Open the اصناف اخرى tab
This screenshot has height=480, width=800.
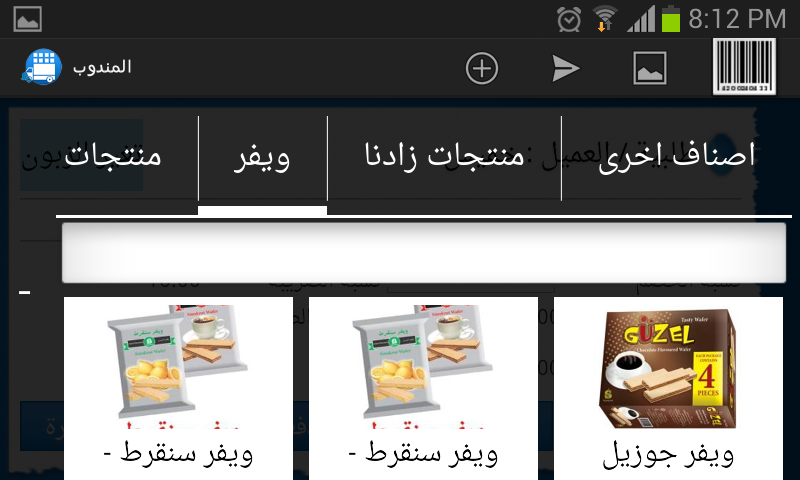point(676,158)
